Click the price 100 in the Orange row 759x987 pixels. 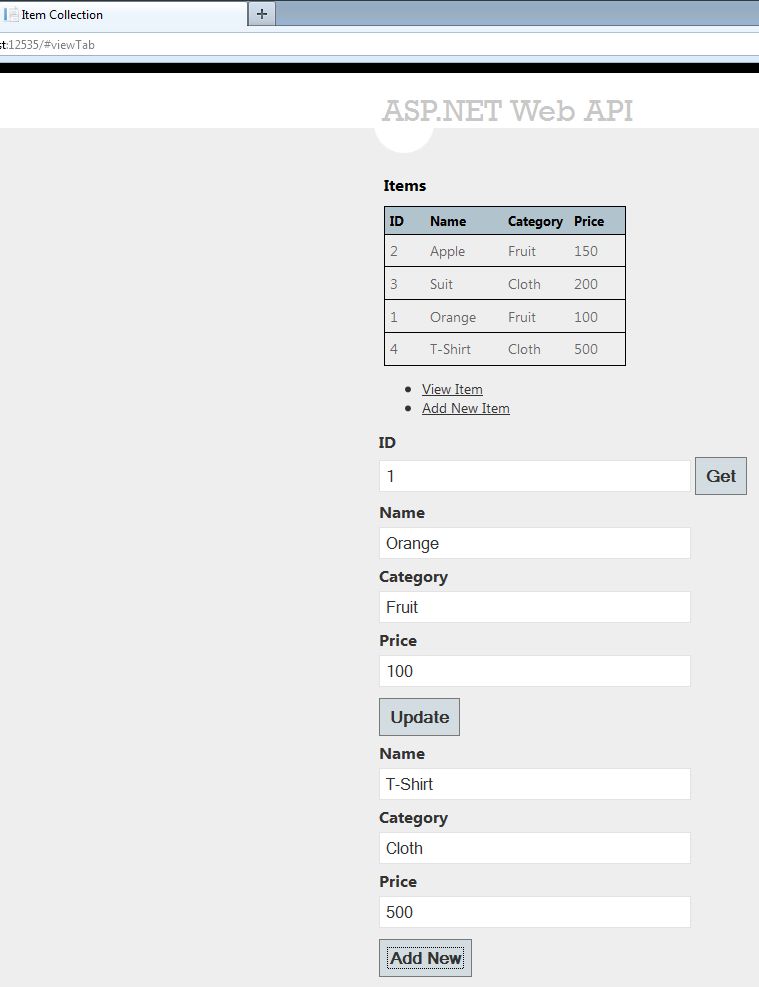pyautogui.click(x=586, y=317)
